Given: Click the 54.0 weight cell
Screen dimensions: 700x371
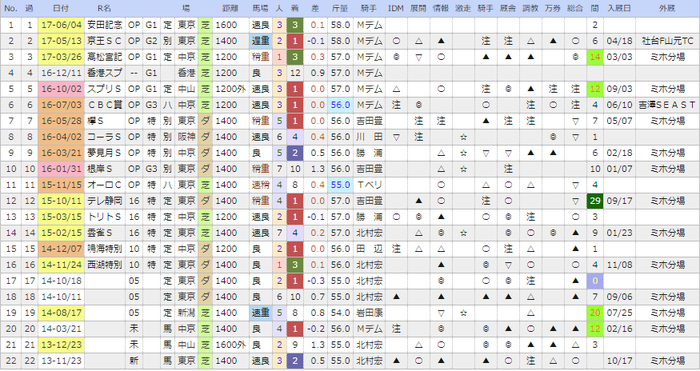Looking at the screenshot, I should tap(340, 313).
